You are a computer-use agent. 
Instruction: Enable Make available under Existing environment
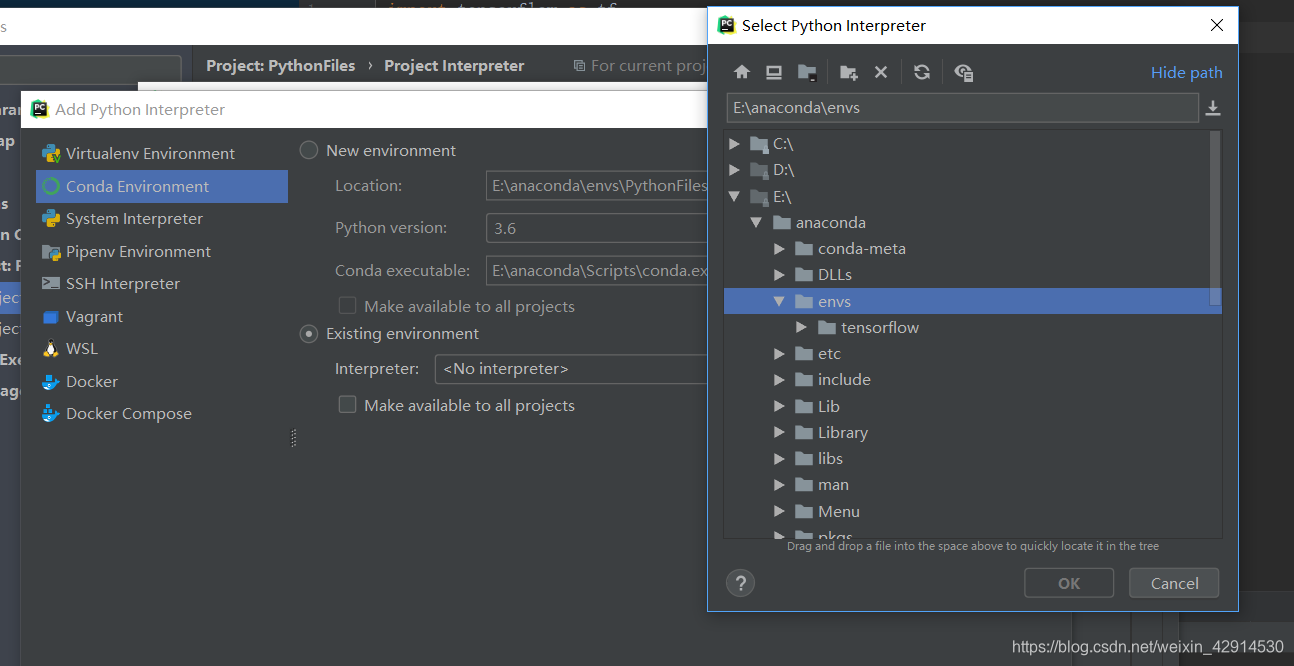tap(348, 405)
